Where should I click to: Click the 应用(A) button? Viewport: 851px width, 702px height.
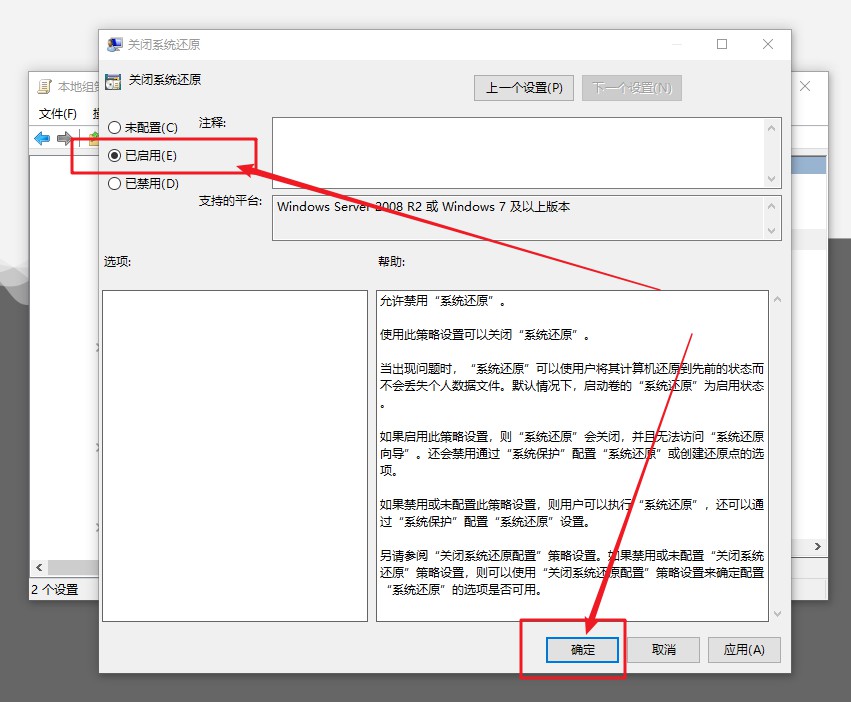pos(743,649)
